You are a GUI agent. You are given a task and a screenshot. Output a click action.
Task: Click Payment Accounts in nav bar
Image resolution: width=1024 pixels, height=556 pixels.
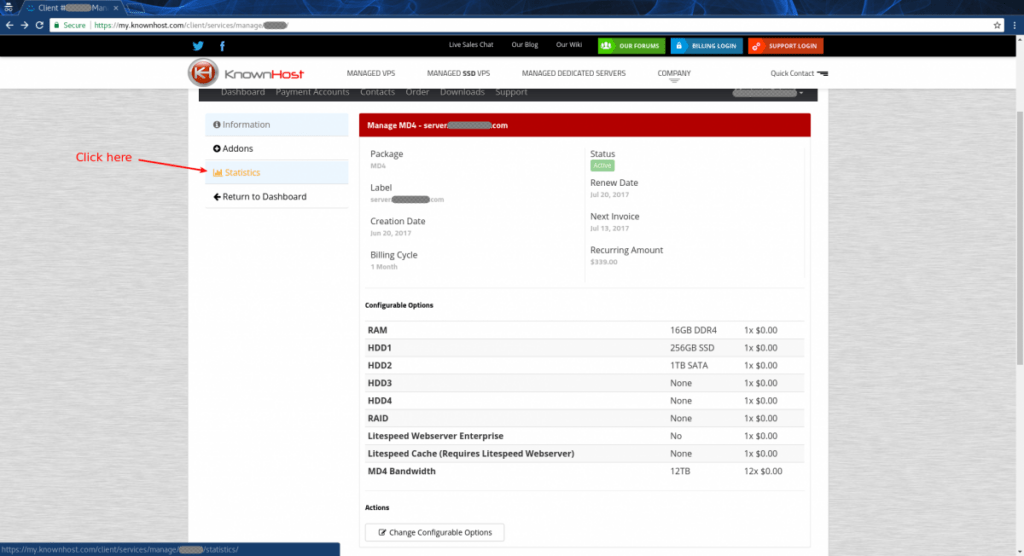click(312, 92)
